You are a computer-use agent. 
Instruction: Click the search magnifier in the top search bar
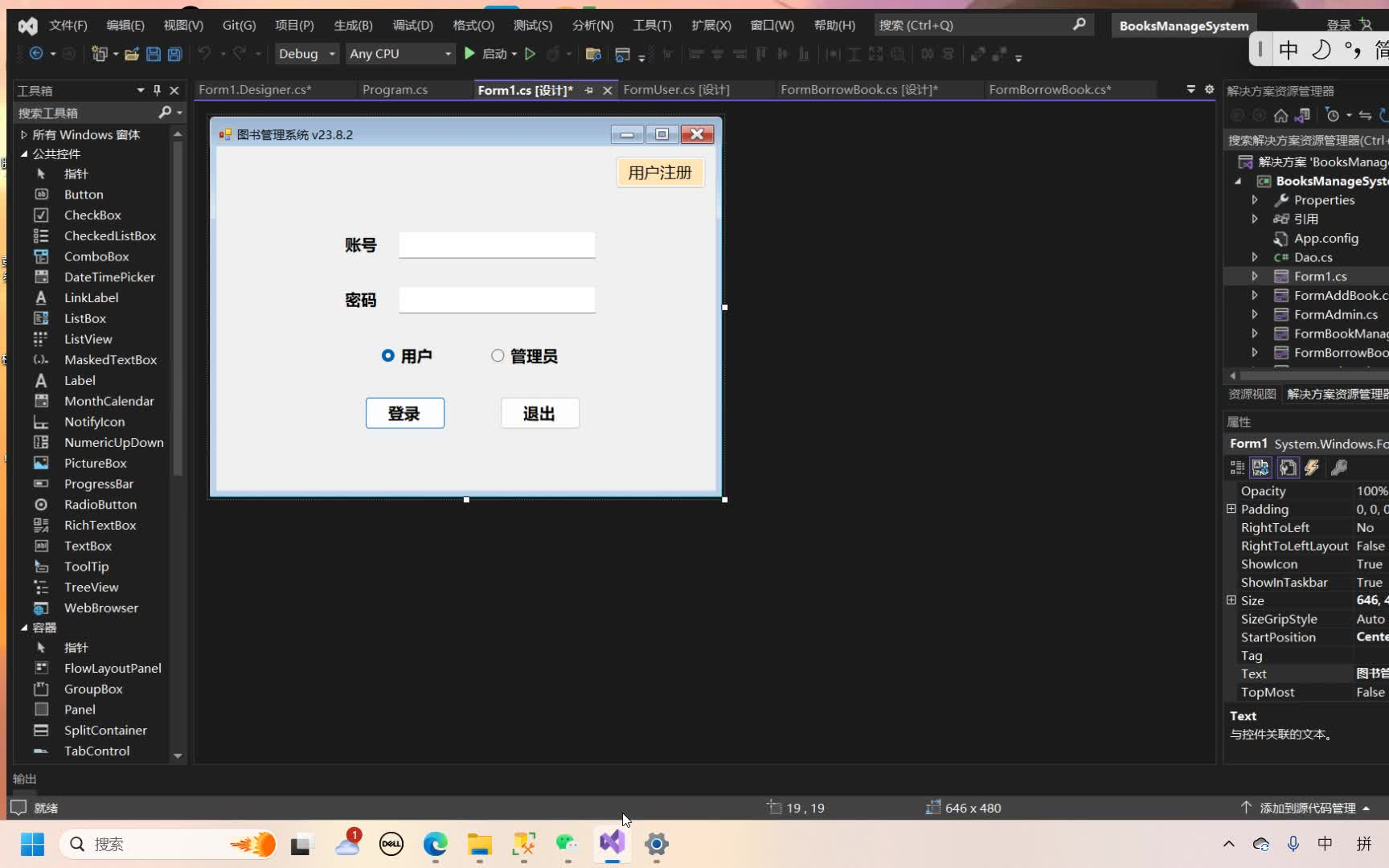tap(1079, 25)
